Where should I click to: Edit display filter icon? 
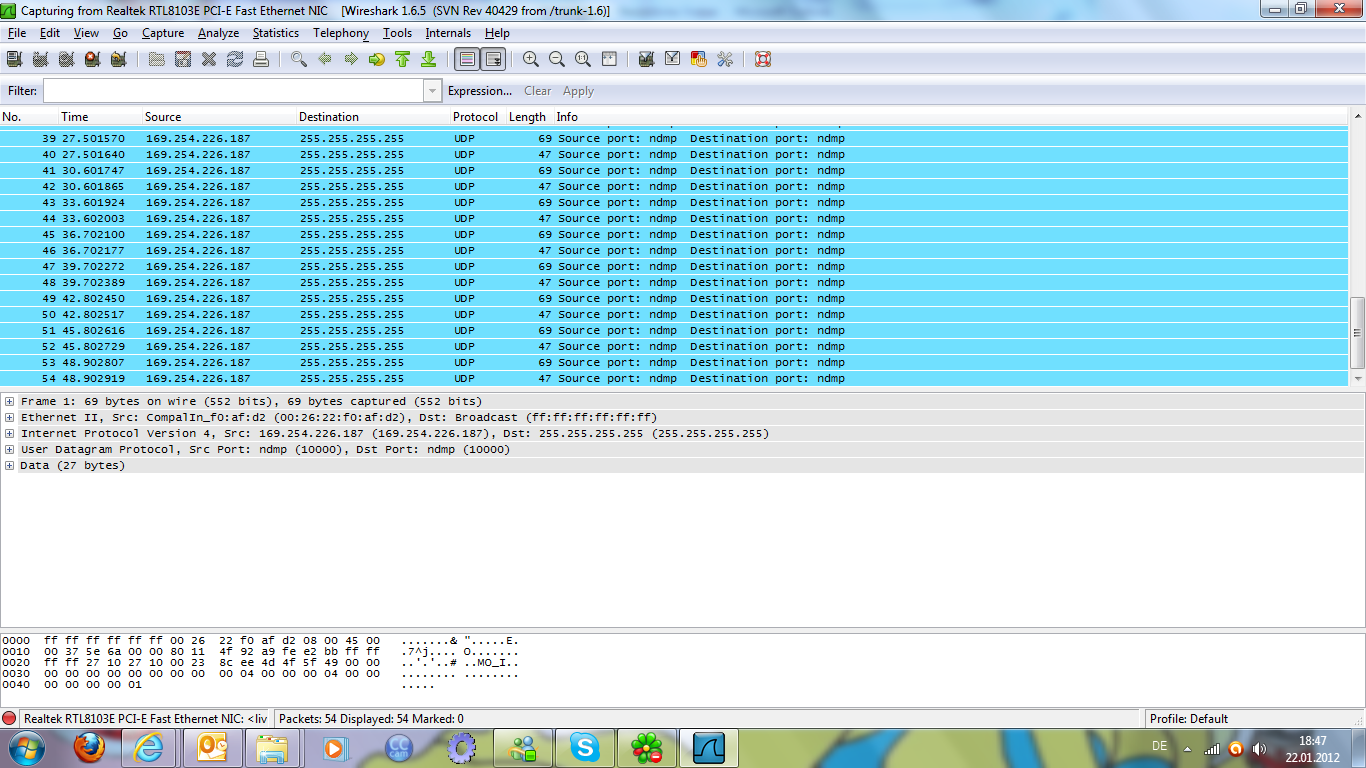[673, 59]
